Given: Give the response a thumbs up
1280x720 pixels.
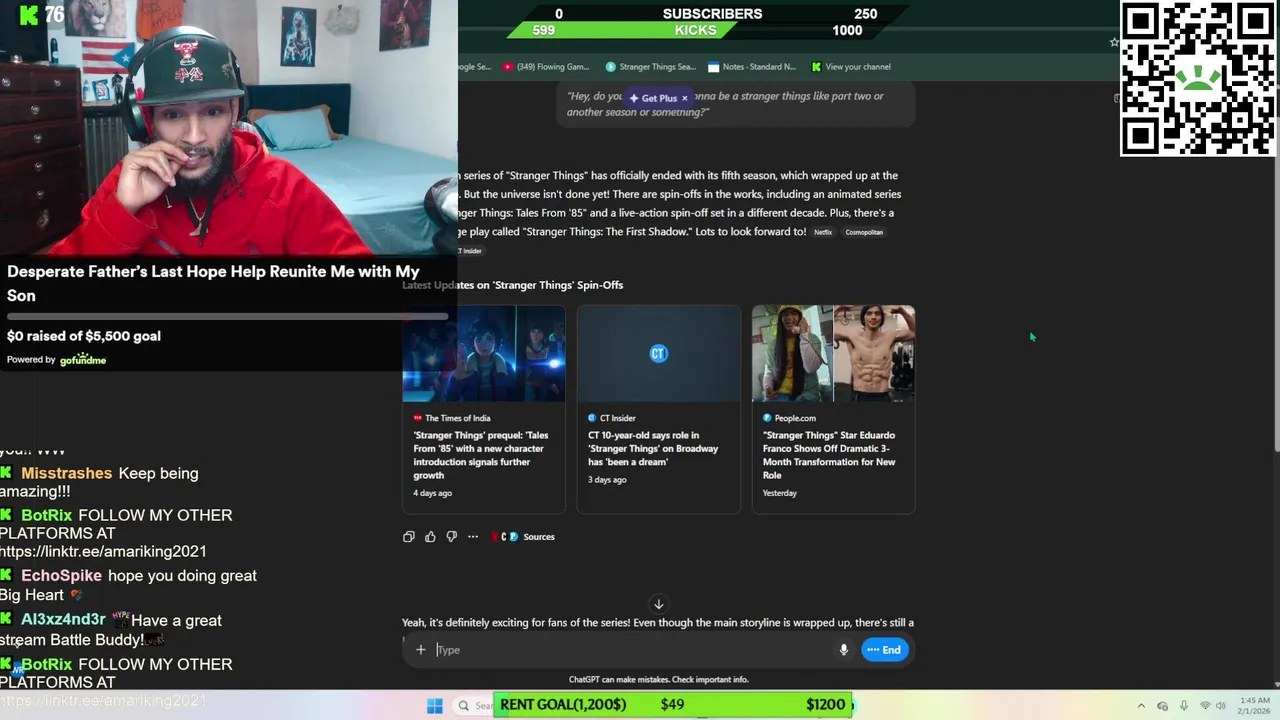Looking at the screenshot, I should [x=430, y=537].
